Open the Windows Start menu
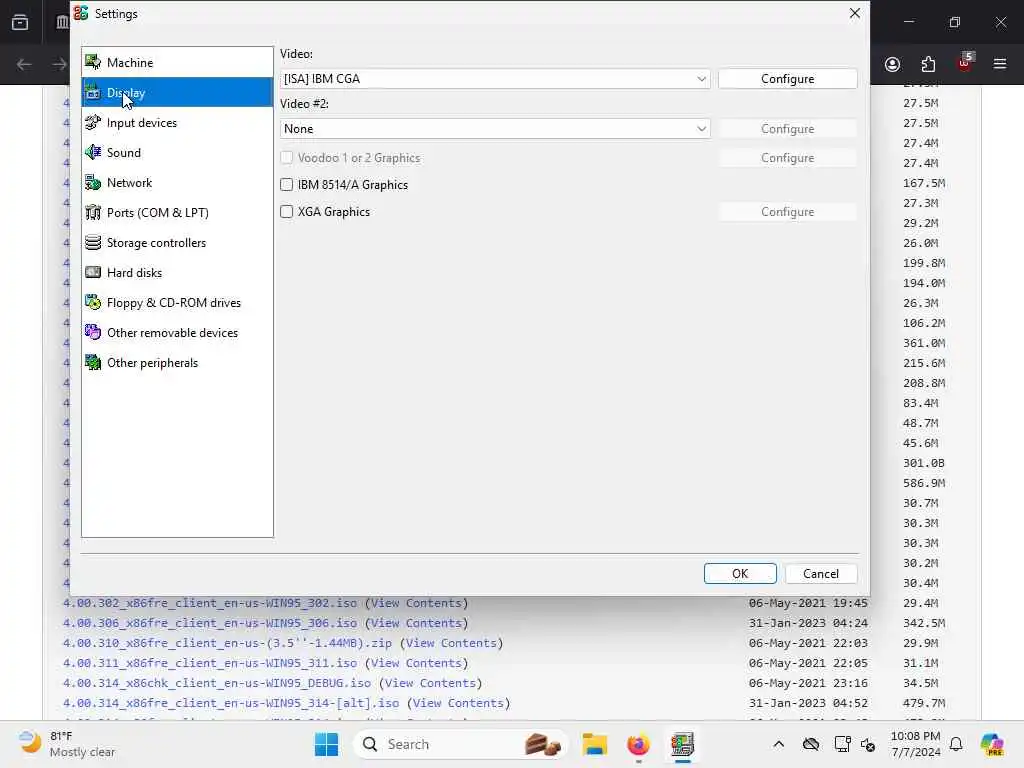Screen dimensions: 1024x768 pyautogui.click(x=327, y=744)
